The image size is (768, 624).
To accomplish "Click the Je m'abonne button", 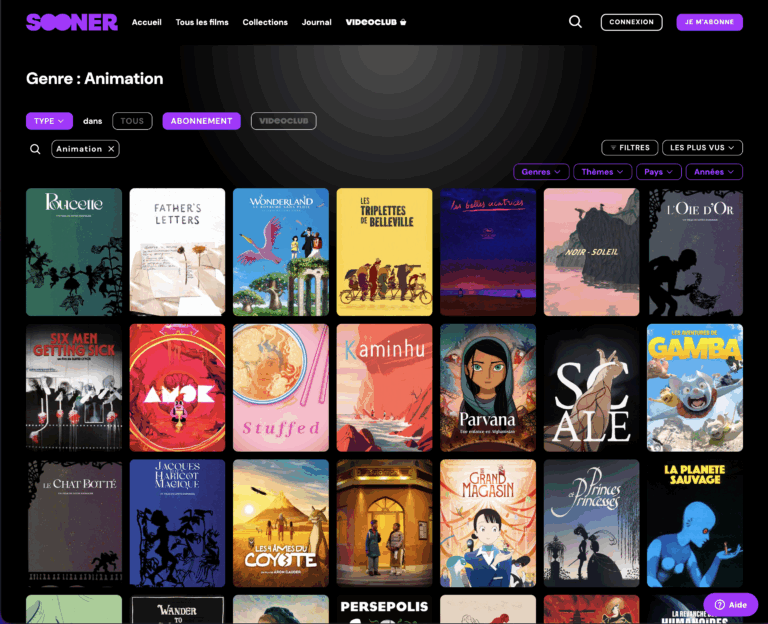I will 709,22.
